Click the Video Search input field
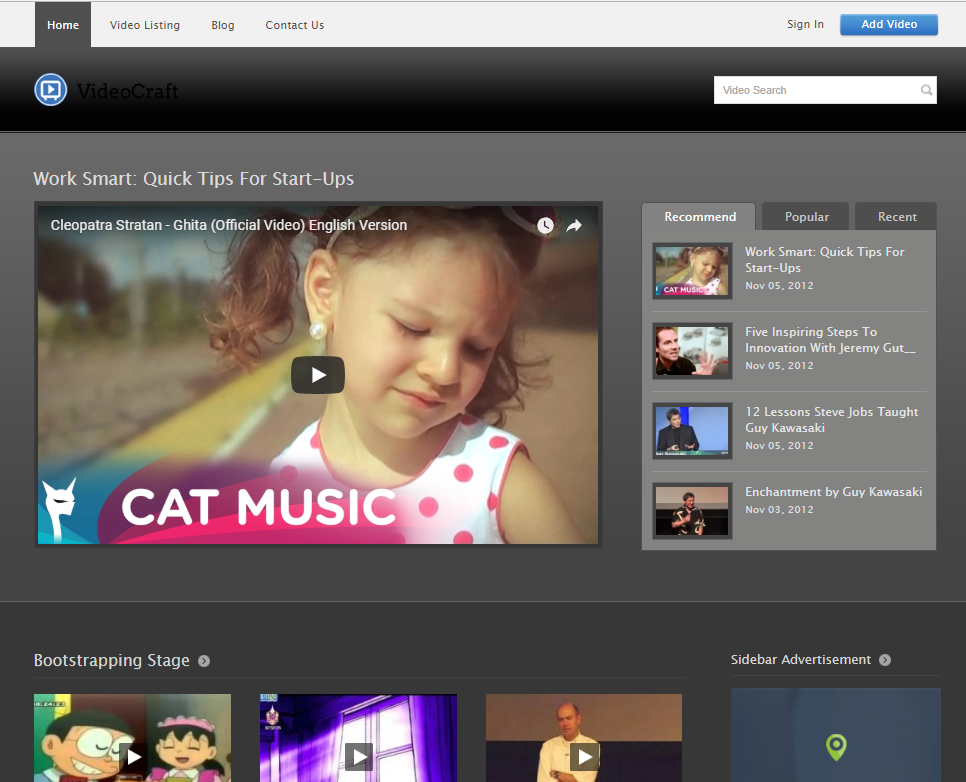Image resolution: width=966 pixels, height=782 pixels. pyautogui.click(x=825, y=90)
